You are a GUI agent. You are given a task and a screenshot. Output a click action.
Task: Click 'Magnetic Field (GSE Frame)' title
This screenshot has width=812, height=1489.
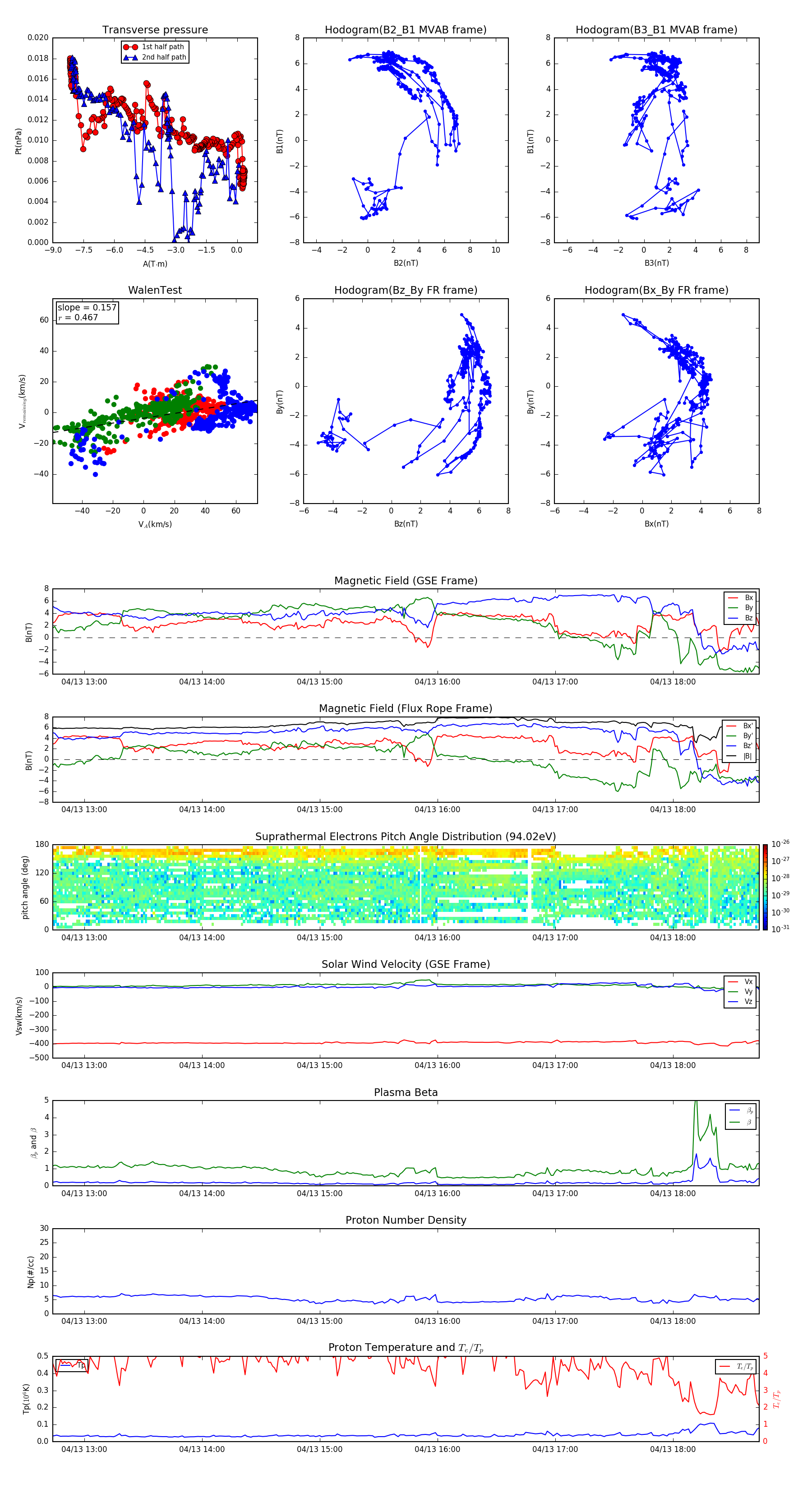coord(406,581)
